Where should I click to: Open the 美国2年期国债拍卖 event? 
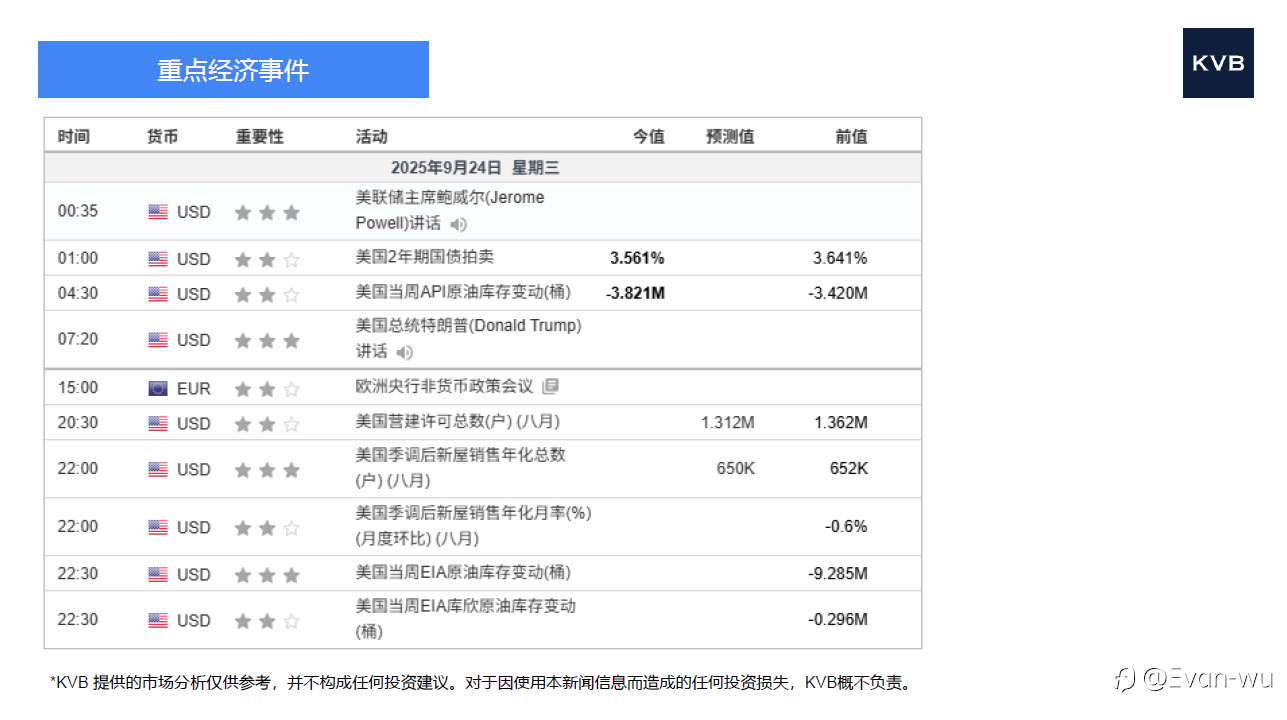click(425, 257)
